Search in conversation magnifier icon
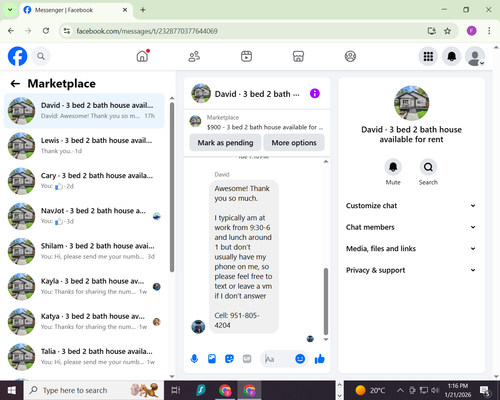The width and height of the screenshot is (500, 400). 428,167
